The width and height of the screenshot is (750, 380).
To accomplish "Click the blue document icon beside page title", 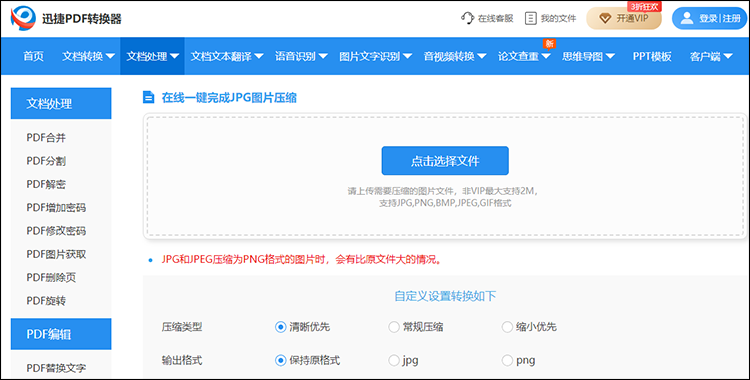I will pos(149,98).
